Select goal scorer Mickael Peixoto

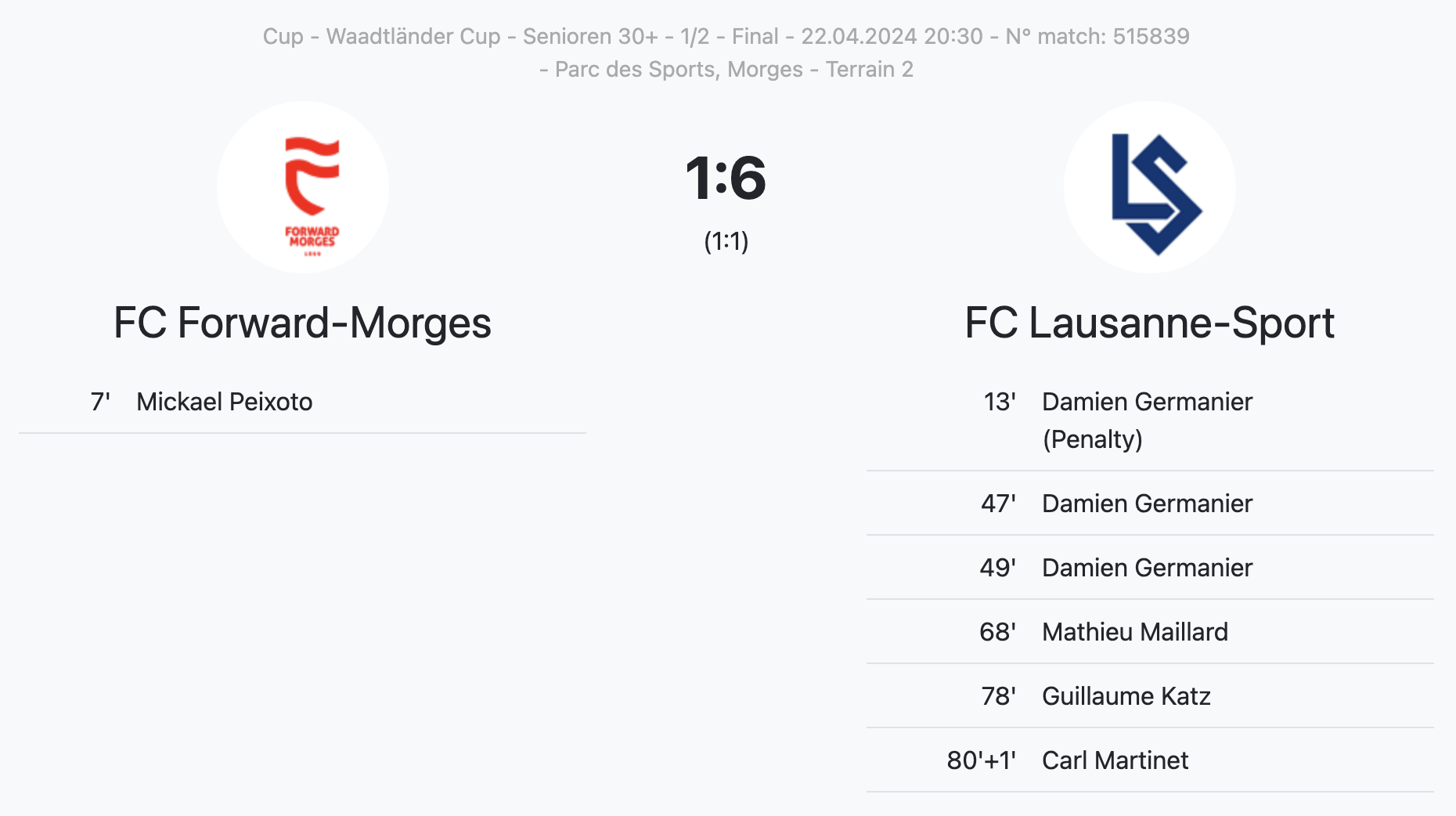click(x=225, y=402)
